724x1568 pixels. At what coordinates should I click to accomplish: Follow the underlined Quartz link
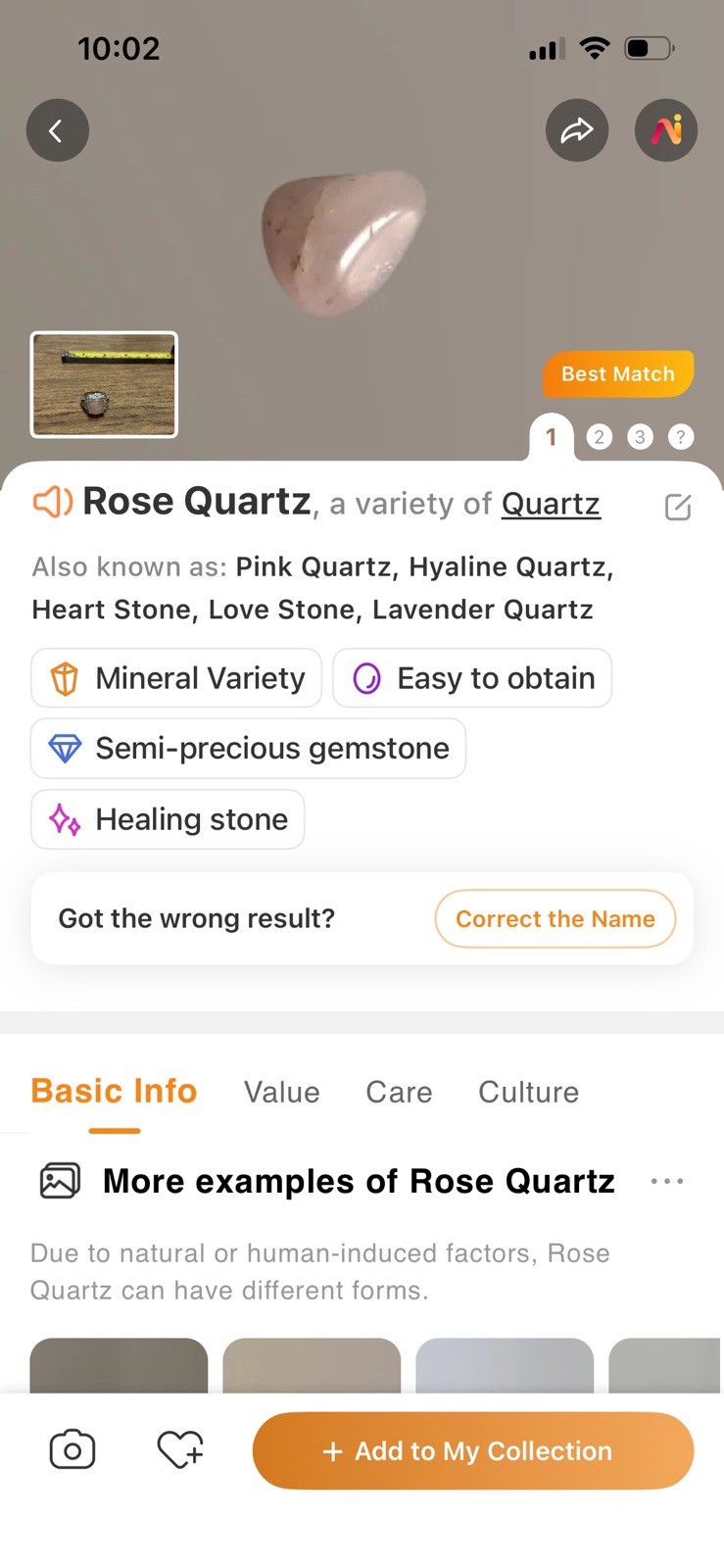(551, 504)
